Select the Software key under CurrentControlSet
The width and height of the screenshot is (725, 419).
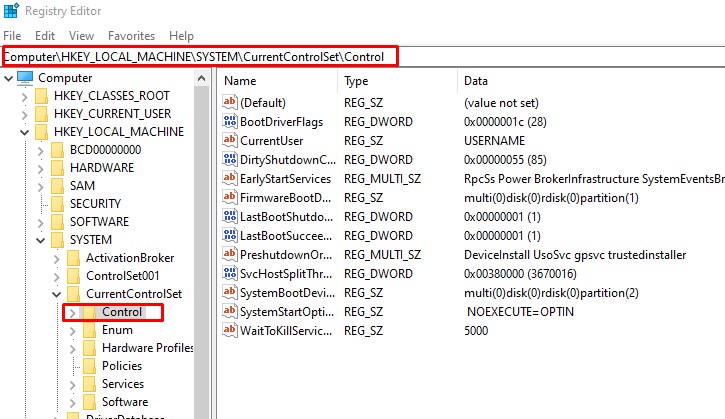[x=125, y=402]
